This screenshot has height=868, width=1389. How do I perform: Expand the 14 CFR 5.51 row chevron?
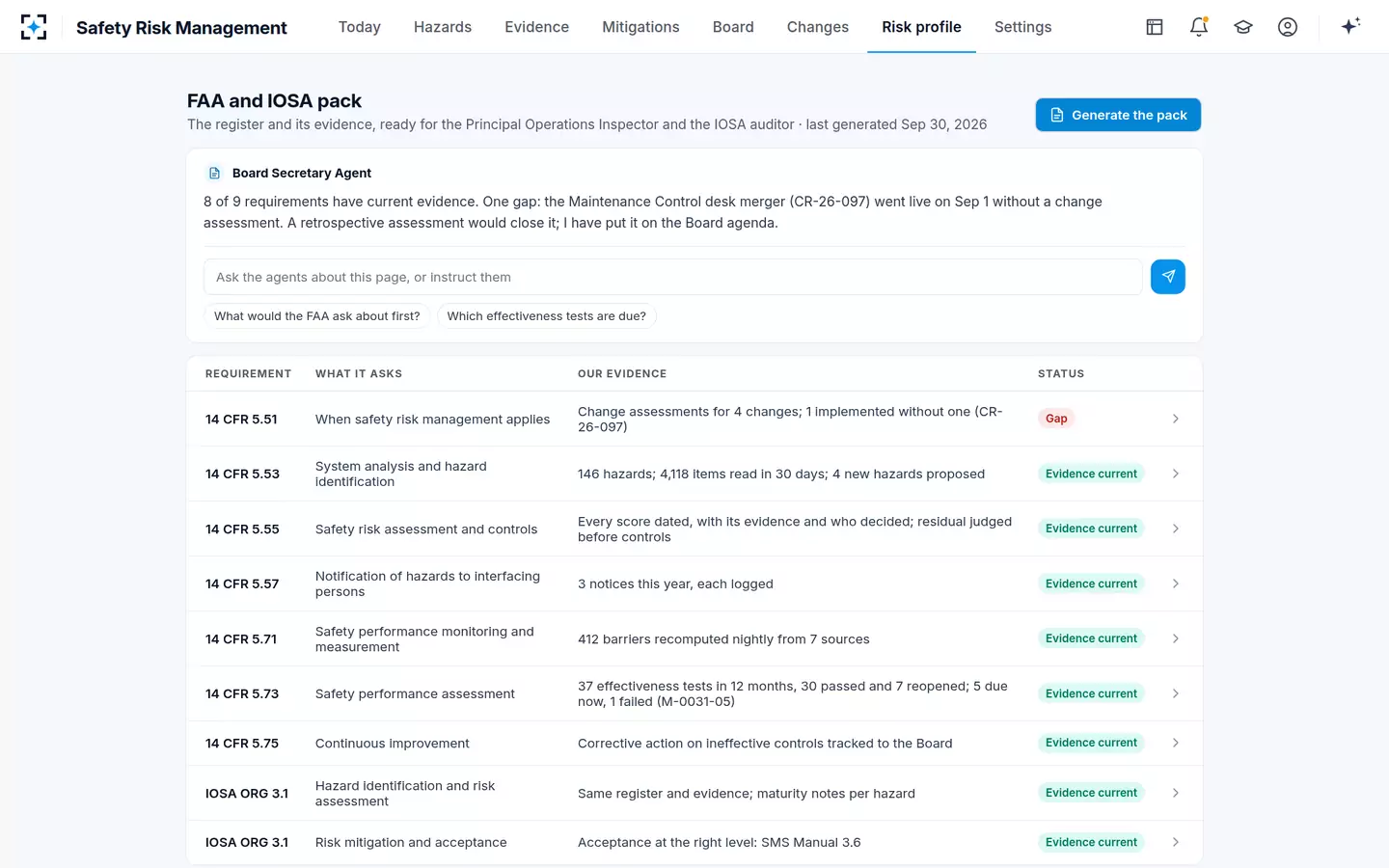(x=1175, y=419)
